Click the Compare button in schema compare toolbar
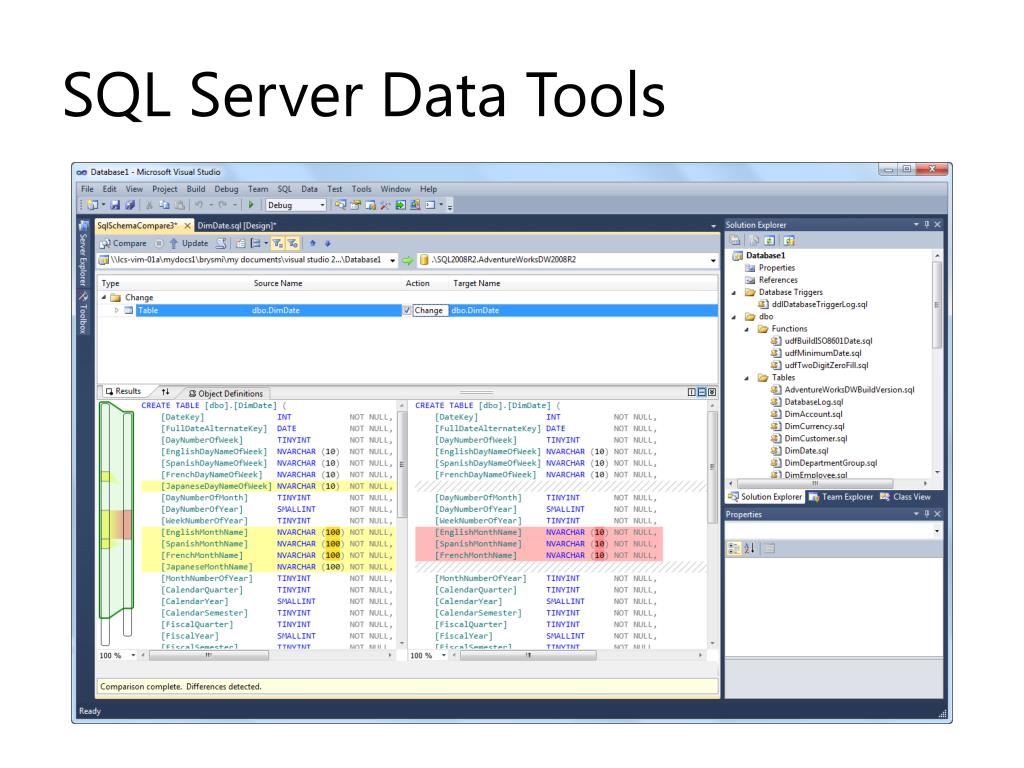 point(124,244)
